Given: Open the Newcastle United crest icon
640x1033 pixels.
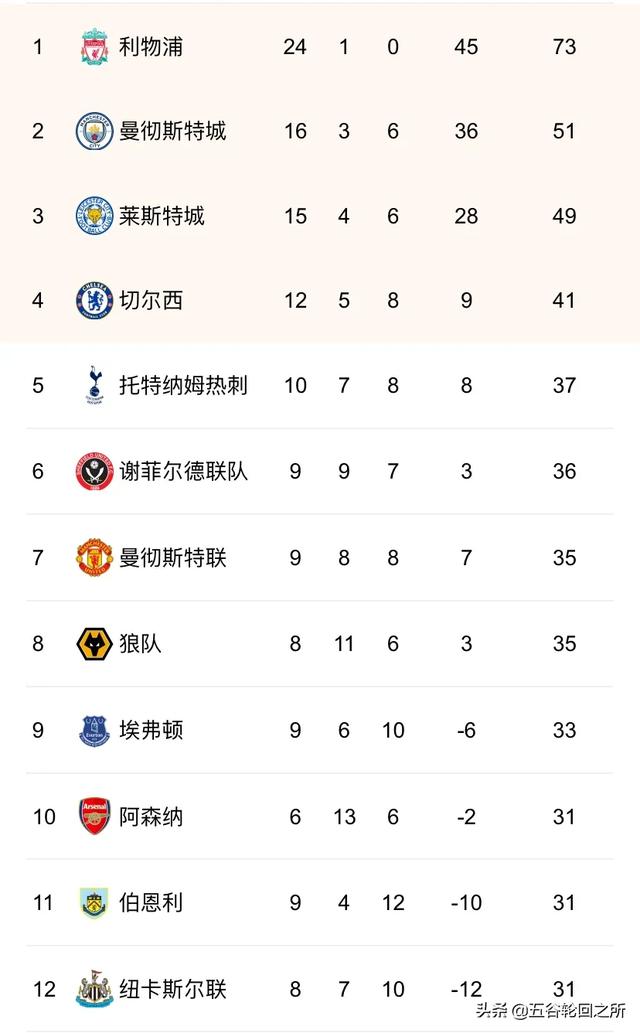Looking at the screenshot, I should pyautogui.click(x=94, y=989).
